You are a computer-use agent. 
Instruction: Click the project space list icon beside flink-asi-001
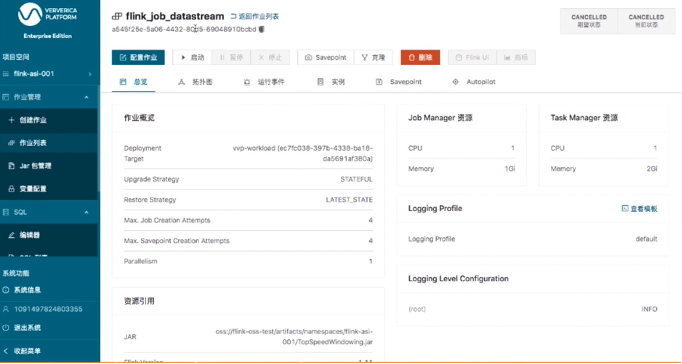[6, 74]
